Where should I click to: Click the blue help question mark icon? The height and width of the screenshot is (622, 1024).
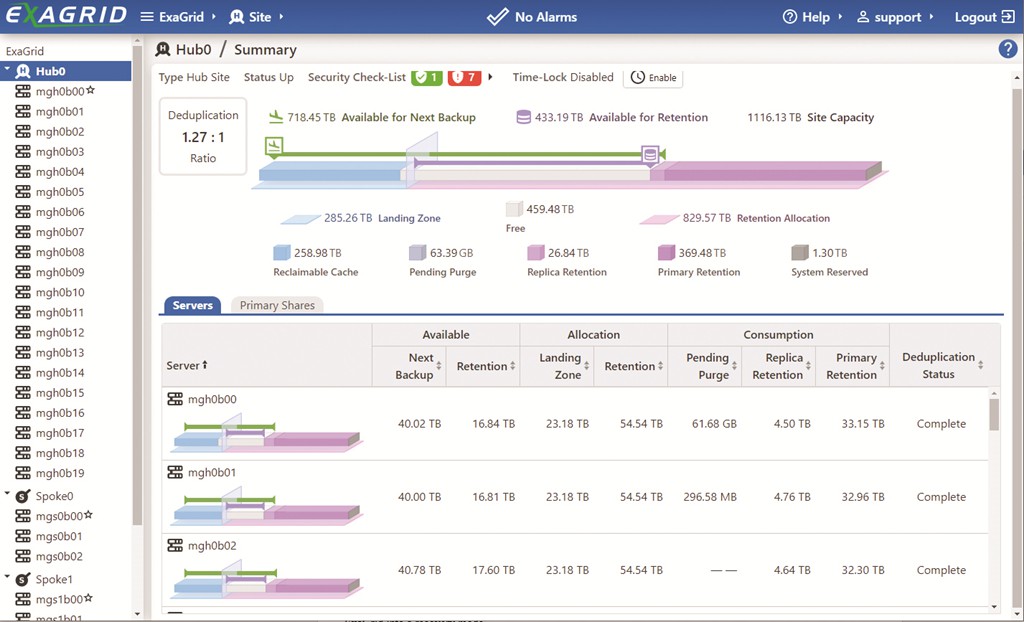click(x=1008, y=49)
